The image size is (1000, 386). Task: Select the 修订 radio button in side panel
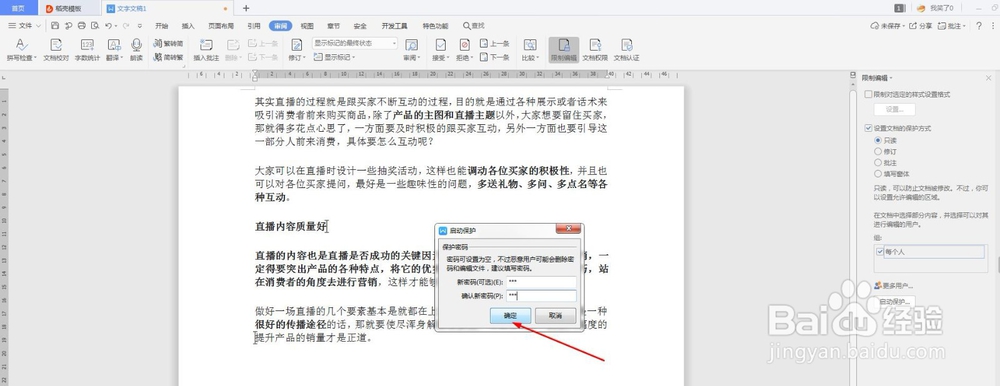(x=878, y=151)
